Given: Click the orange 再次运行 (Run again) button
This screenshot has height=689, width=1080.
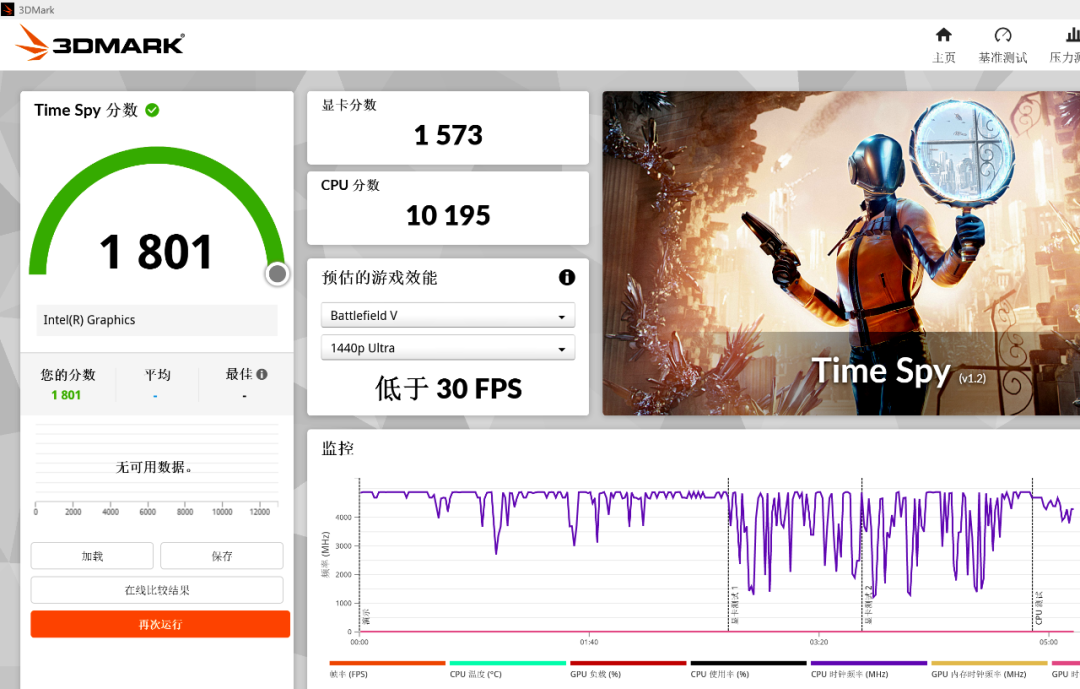Looking at the screenshot, I should click(160, 624).
